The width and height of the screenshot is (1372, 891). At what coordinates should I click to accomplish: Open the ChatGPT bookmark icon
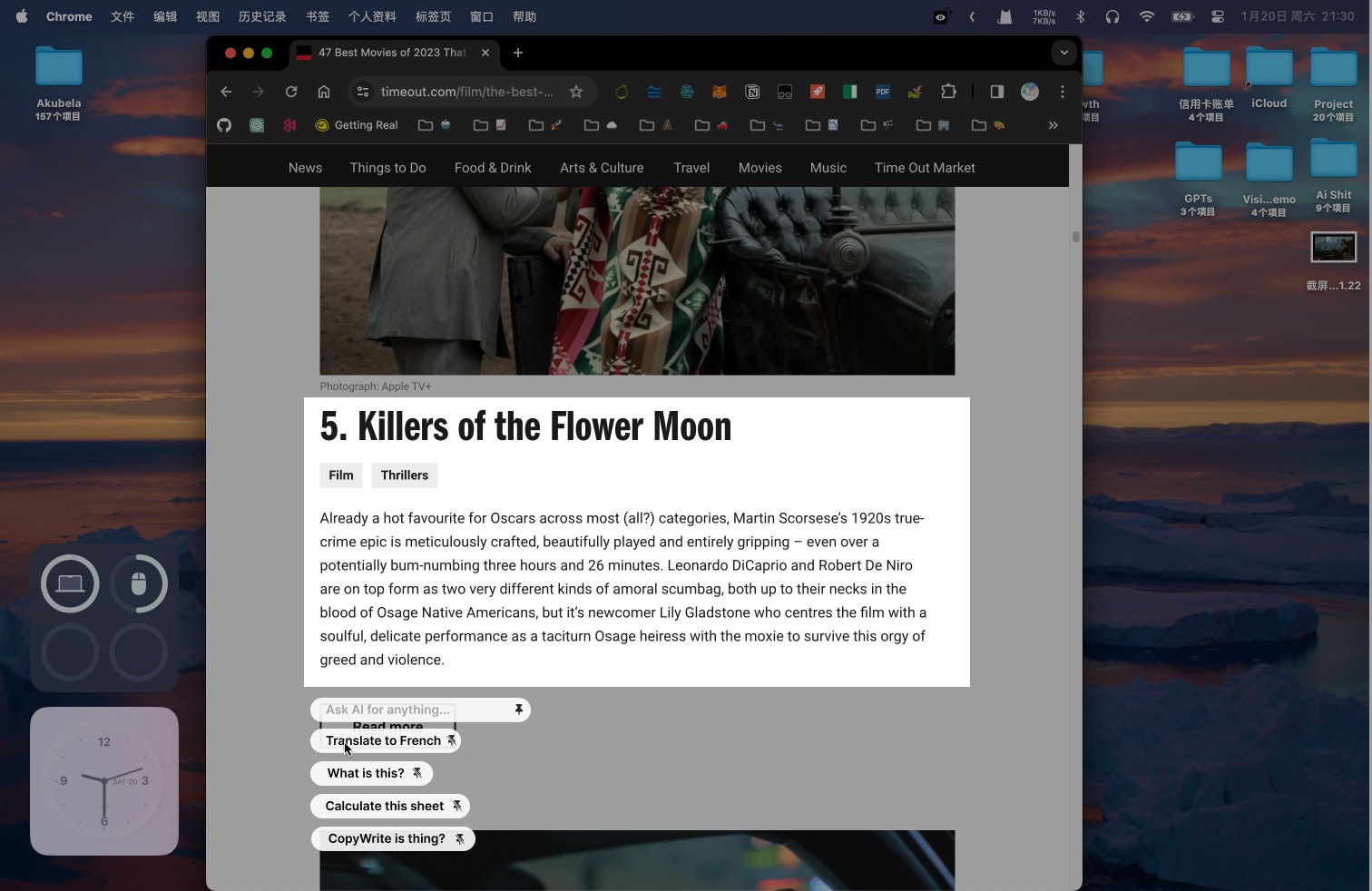pyautogui.click(x=257, y=125)
